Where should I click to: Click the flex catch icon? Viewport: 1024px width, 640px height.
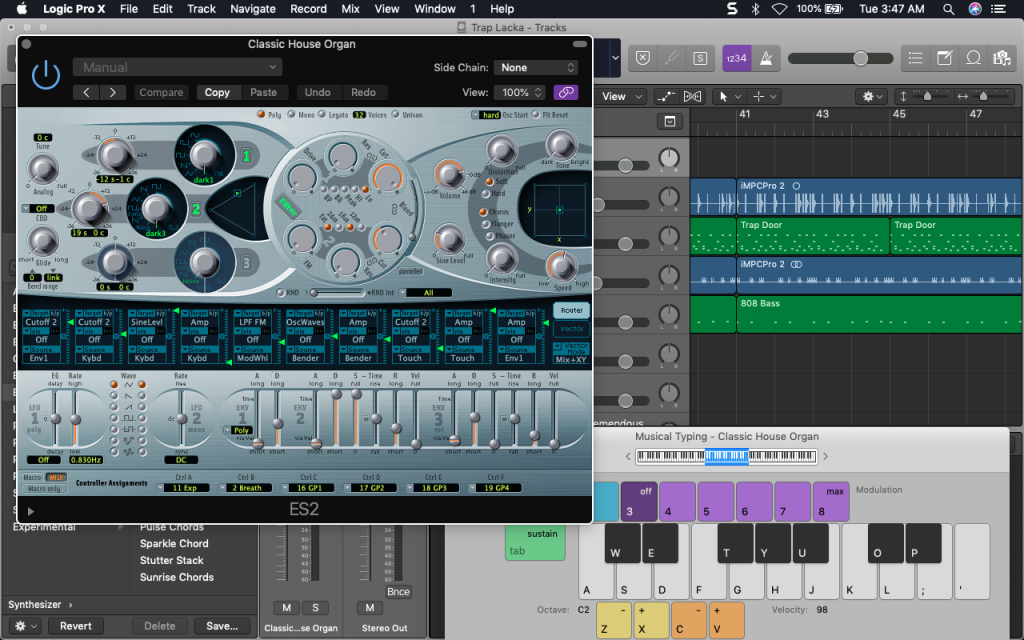click(x=692, y=97)
